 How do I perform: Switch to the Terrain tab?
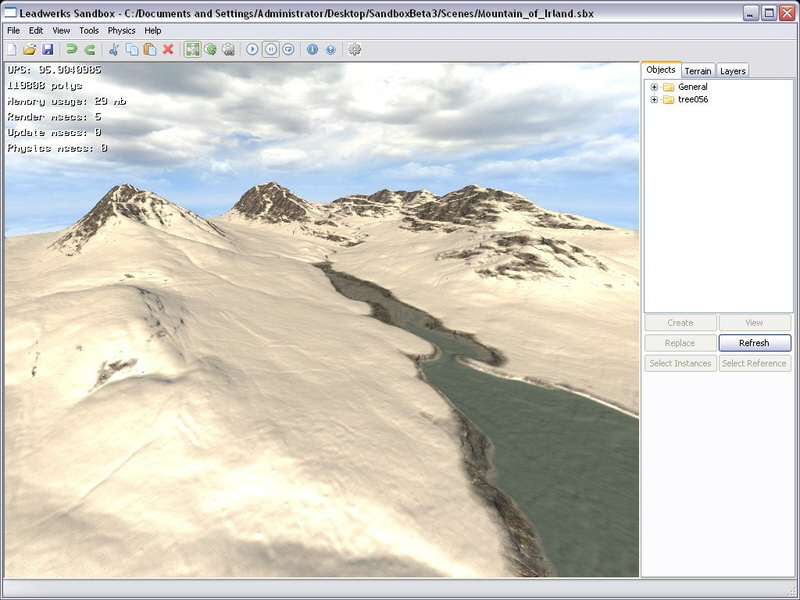(x=698, y=71)
